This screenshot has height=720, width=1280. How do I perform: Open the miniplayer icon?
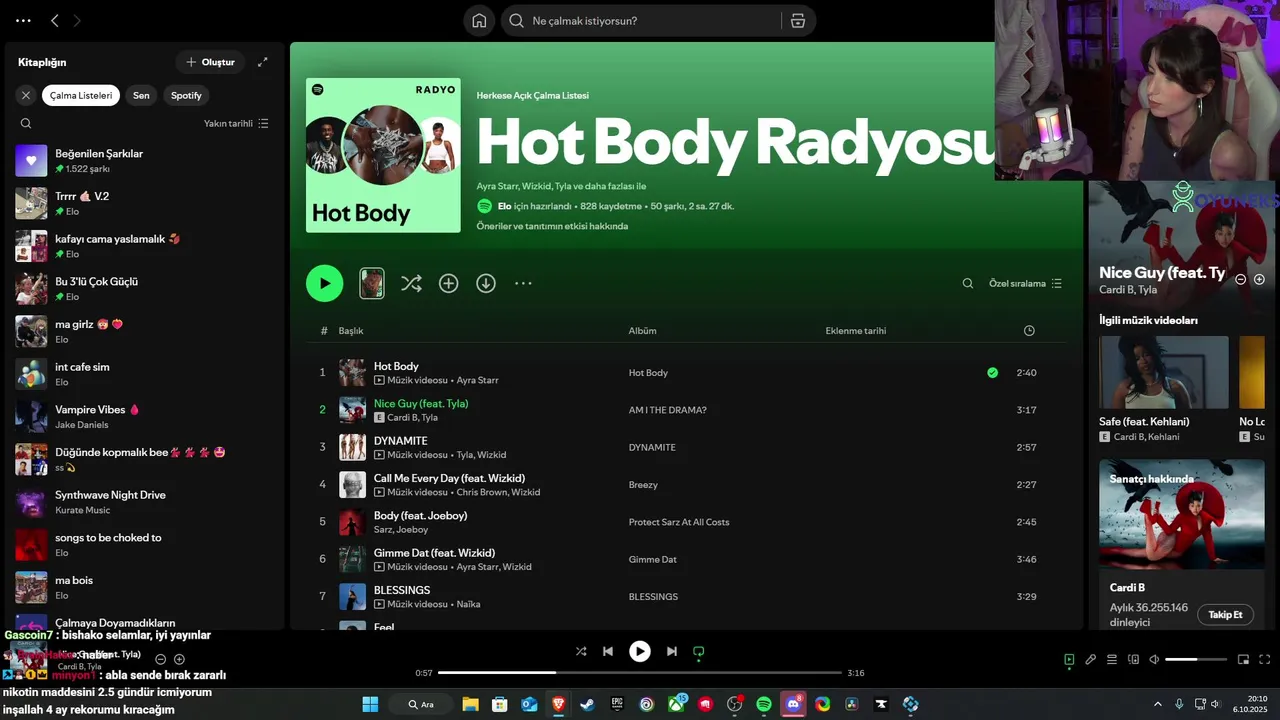(x=1244, y=659)
